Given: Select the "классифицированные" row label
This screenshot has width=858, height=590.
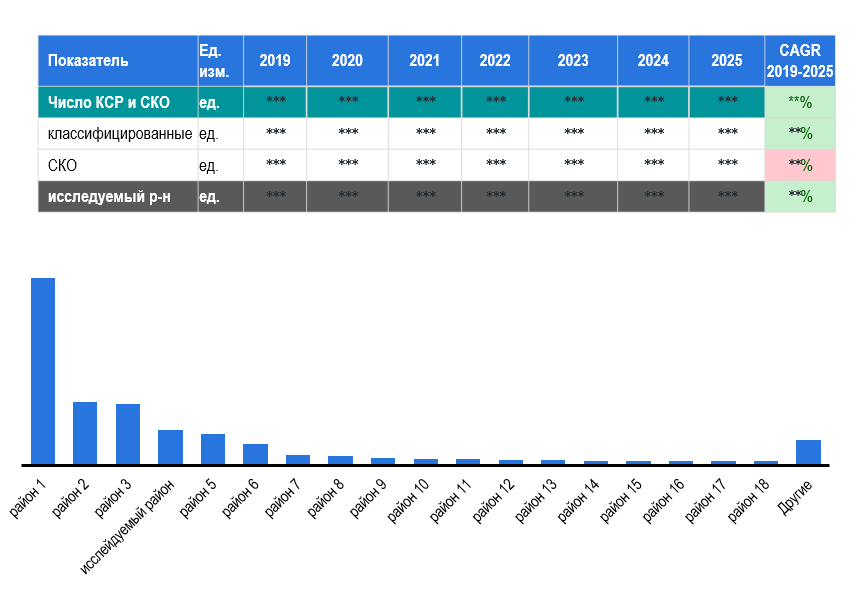Looking at the screenshot, I should pos(118,134).
